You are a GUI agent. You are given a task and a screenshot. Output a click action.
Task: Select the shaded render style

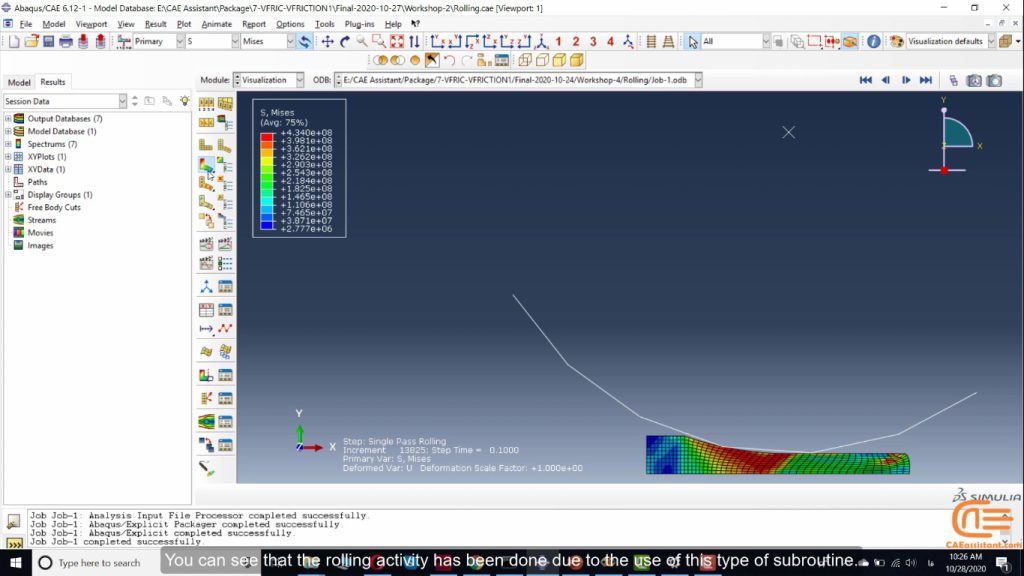point(560,59)
